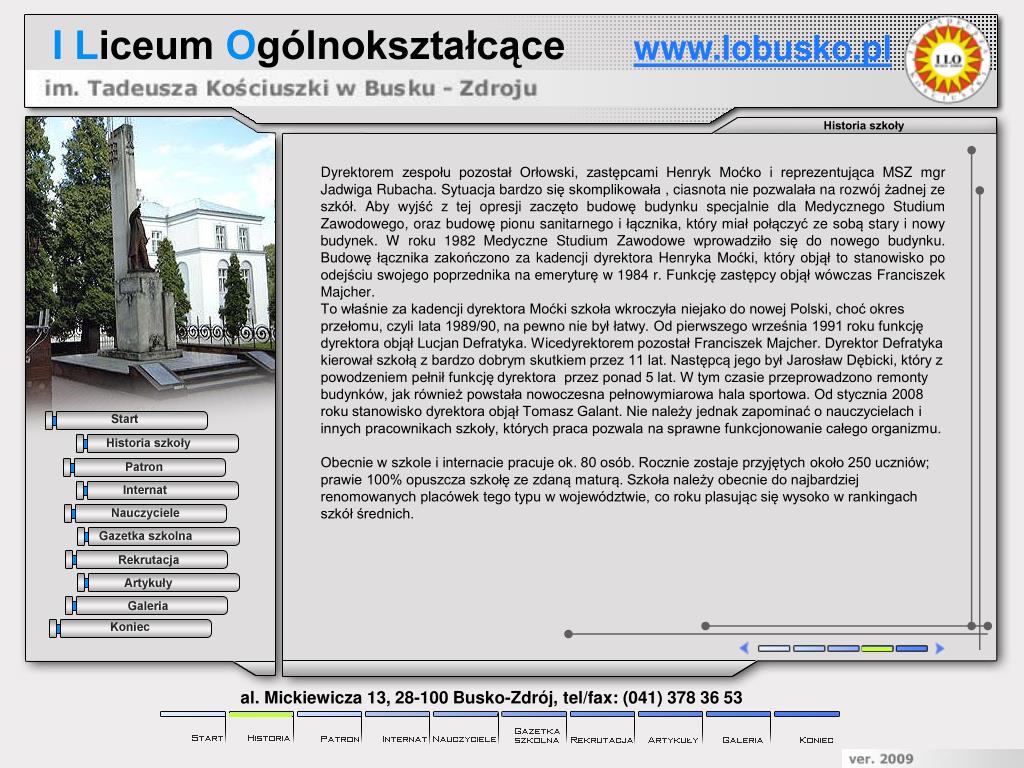
Task: Click the green fourth page indicator
Action: 877,648
